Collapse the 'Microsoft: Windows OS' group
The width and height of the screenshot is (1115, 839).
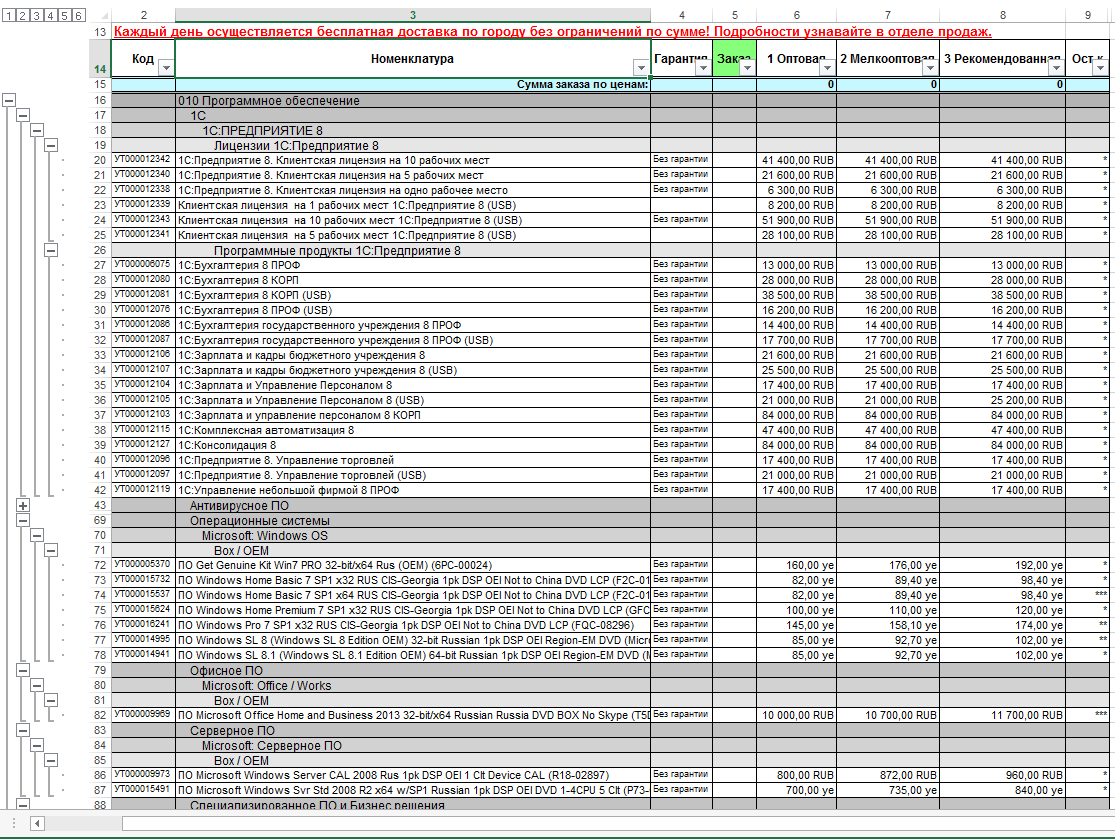[x=37, y=535]
